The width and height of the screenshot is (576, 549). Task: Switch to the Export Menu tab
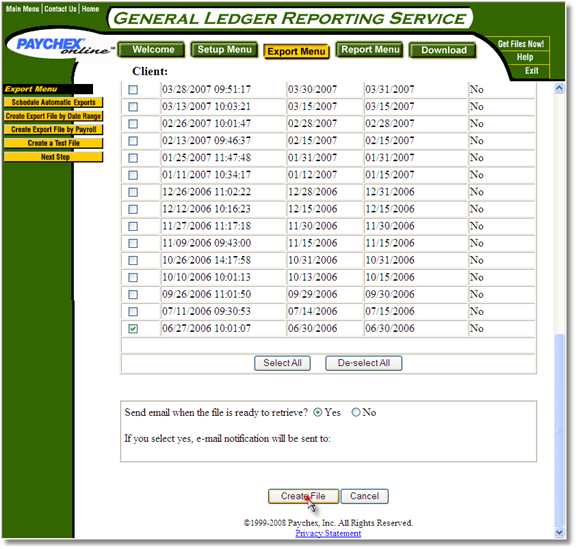(296, 51)
